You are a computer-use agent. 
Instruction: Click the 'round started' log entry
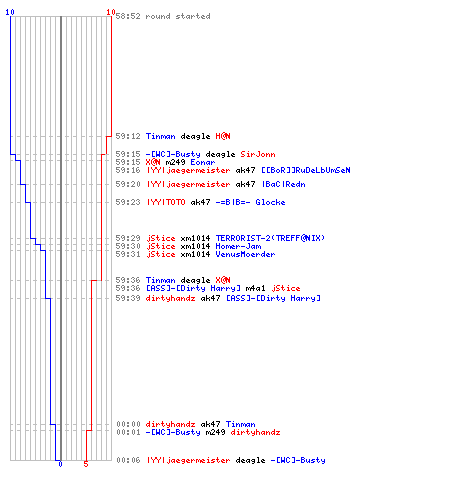click(163, 16)
